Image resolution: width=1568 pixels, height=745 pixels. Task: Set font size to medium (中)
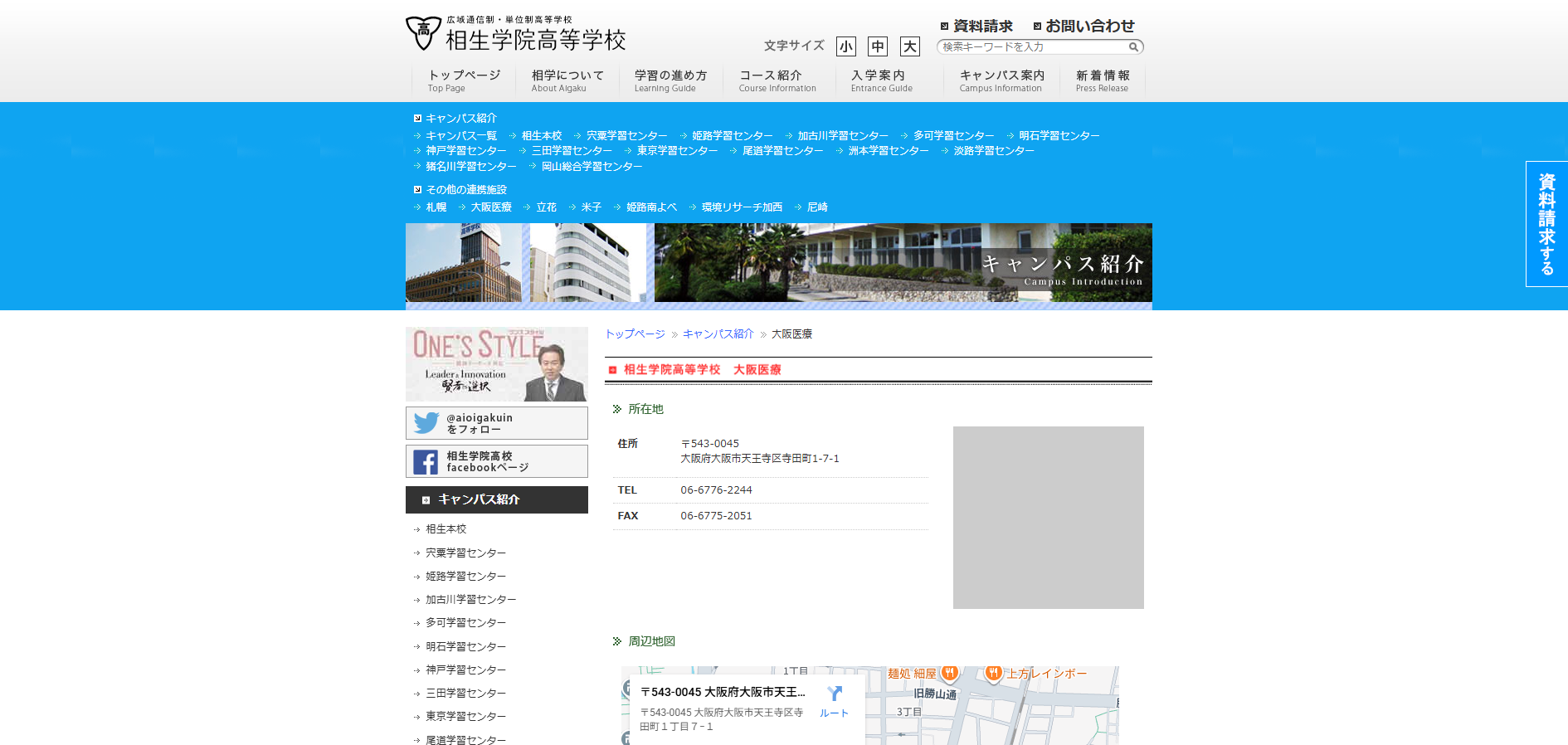point(877,46)
